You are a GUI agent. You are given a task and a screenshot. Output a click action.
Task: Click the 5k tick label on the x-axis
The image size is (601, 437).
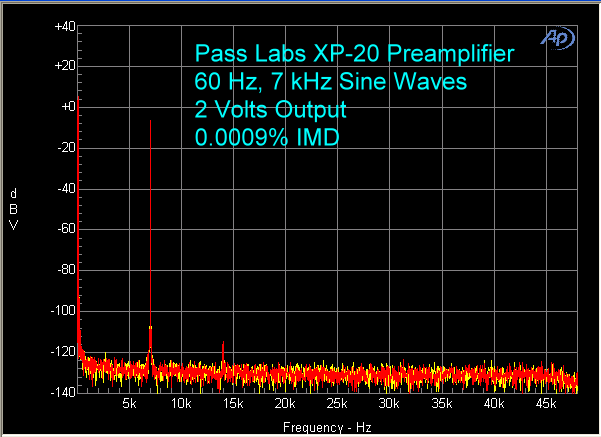pos(129,405)
